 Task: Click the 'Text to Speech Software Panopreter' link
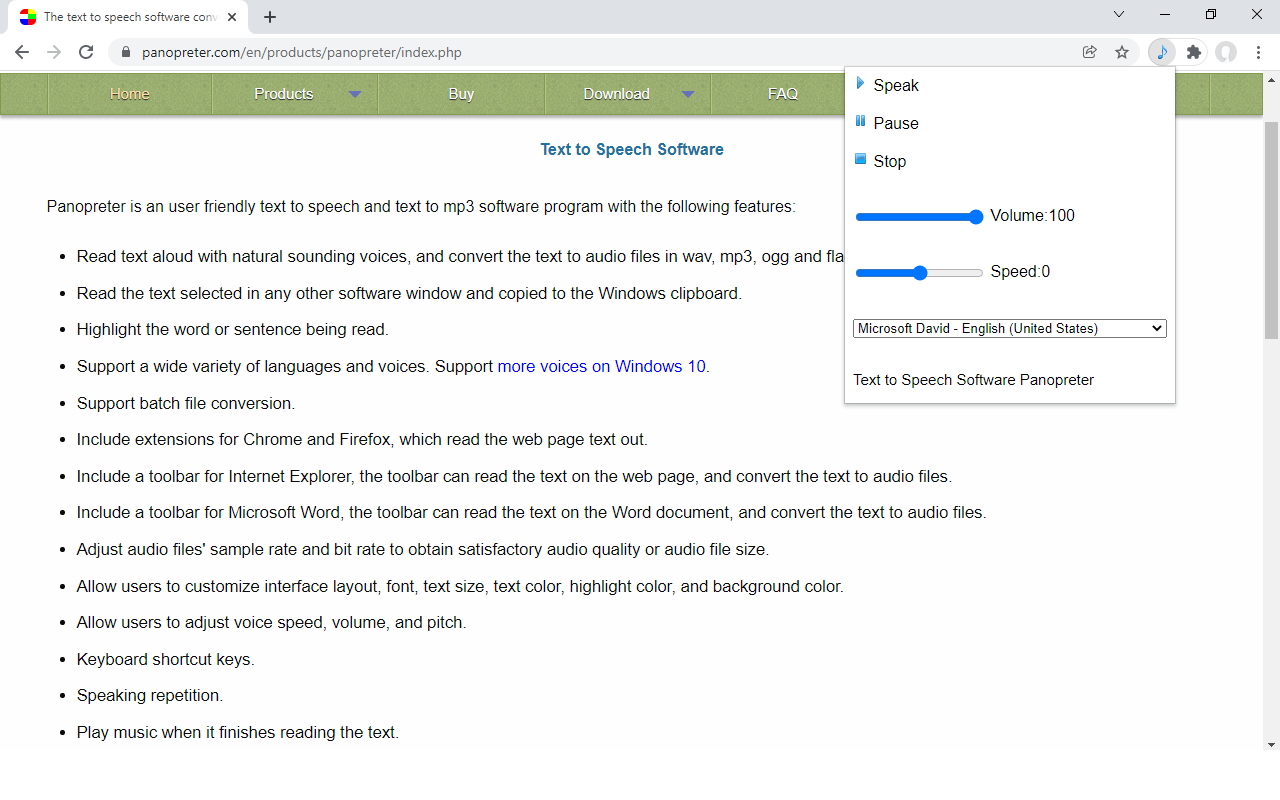pos(973,380)
